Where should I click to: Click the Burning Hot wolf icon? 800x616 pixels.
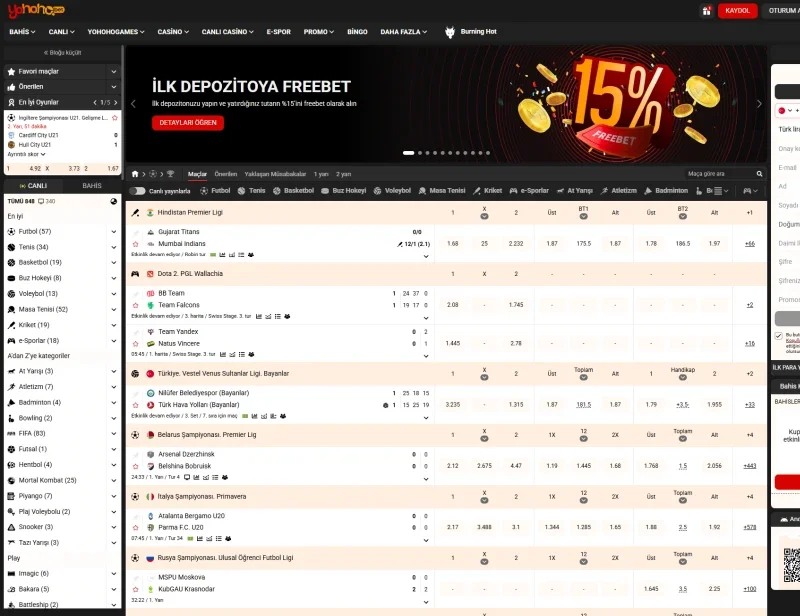coord(449,32)
